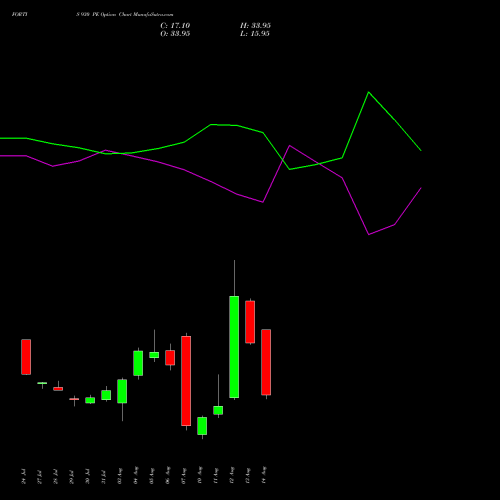Click the 31 Jul date label

103,476
